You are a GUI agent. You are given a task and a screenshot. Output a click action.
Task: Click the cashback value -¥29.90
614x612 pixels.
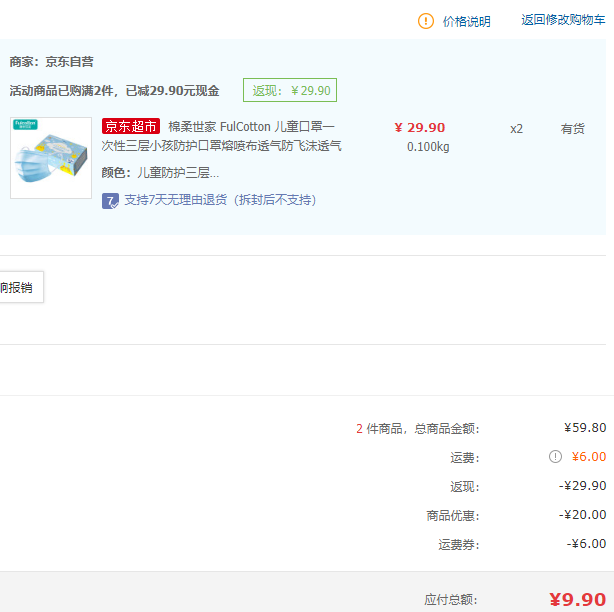(x=582, y=486)
